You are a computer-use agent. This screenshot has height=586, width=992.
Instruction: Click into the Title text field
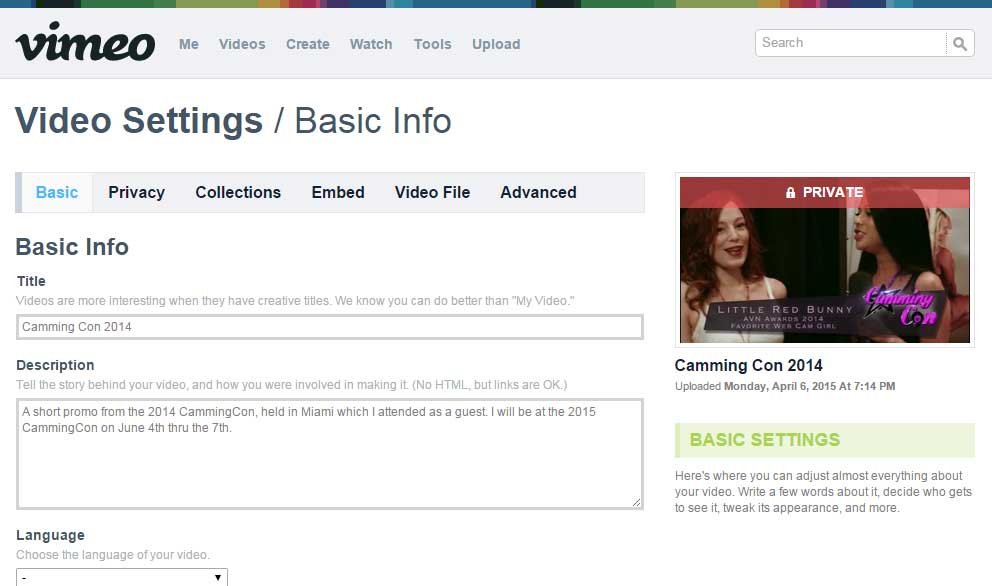pyautogui.click(x=330, y=327)
